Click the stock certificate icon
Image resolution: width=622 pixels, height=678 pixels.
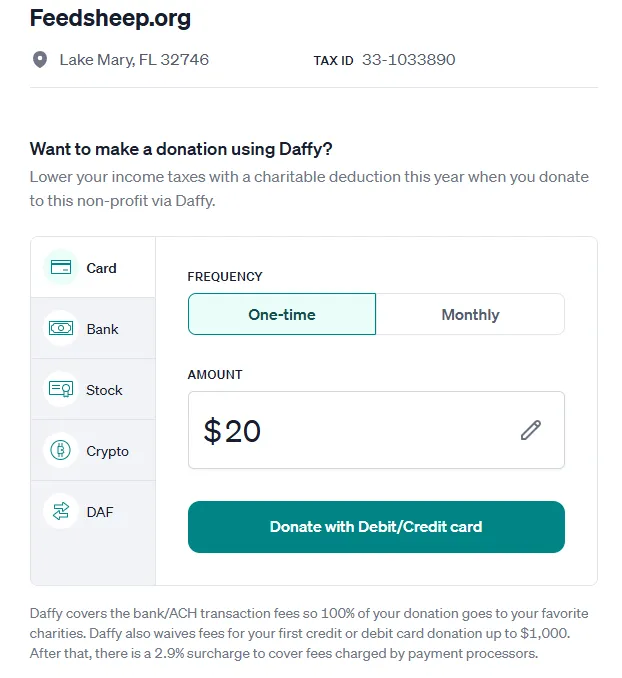pos(61,389)
